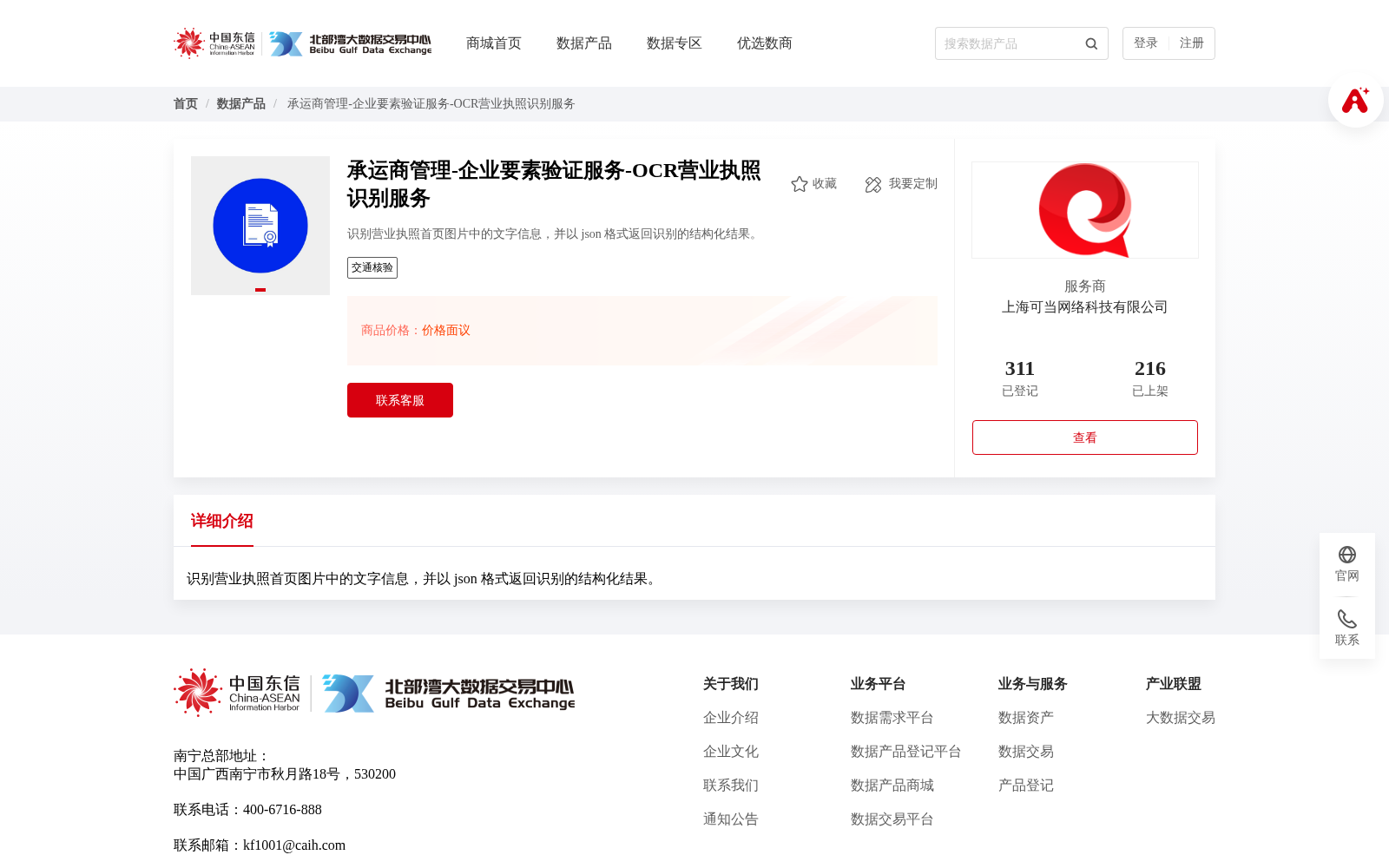Viewport: 1389px width, 868px height.
Task: Open the 优选数商 navigation menu
Action: (765, 43)
